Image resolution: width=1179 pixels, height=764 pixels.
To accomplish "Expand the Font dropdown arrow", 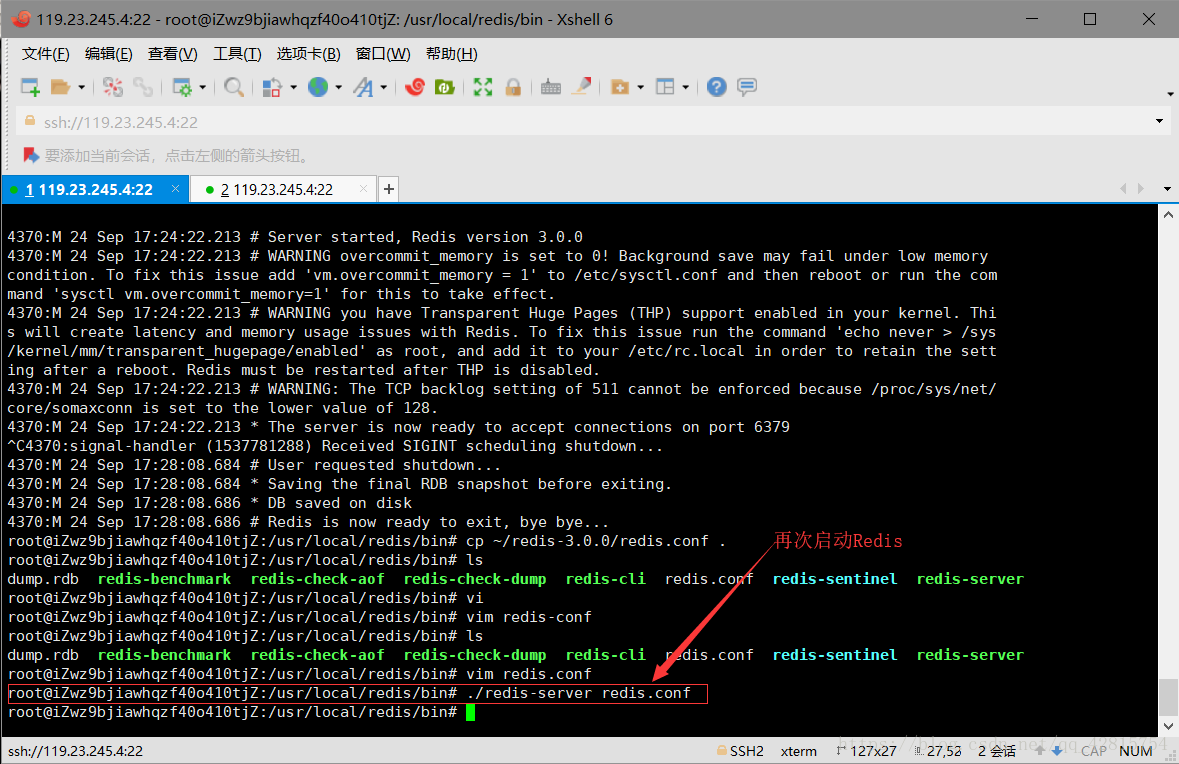I will (383, 88).
